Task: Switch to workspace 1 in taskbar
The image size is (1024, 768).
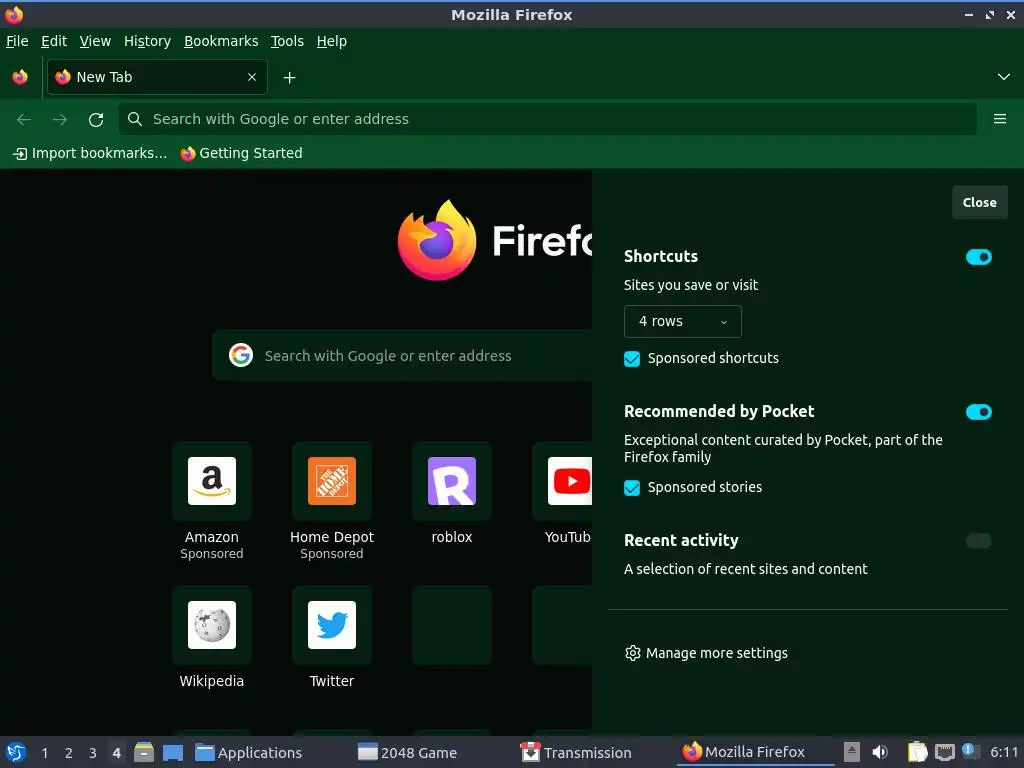Action: point(44,753)
